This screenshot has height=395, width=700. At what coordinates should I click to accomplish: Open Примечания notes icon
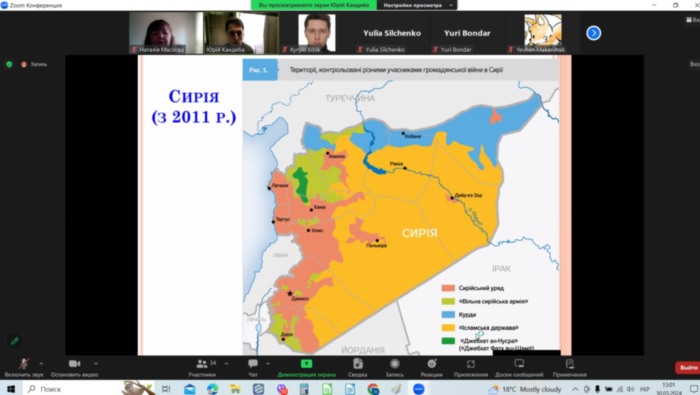[x=570, y=368]
